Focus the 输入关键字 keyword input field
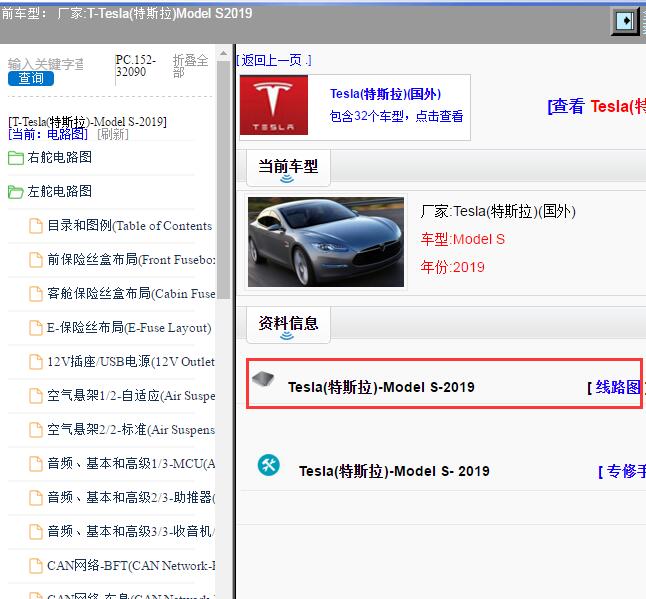This screenshot has height=599, width=646. click(x=46, y=64)
